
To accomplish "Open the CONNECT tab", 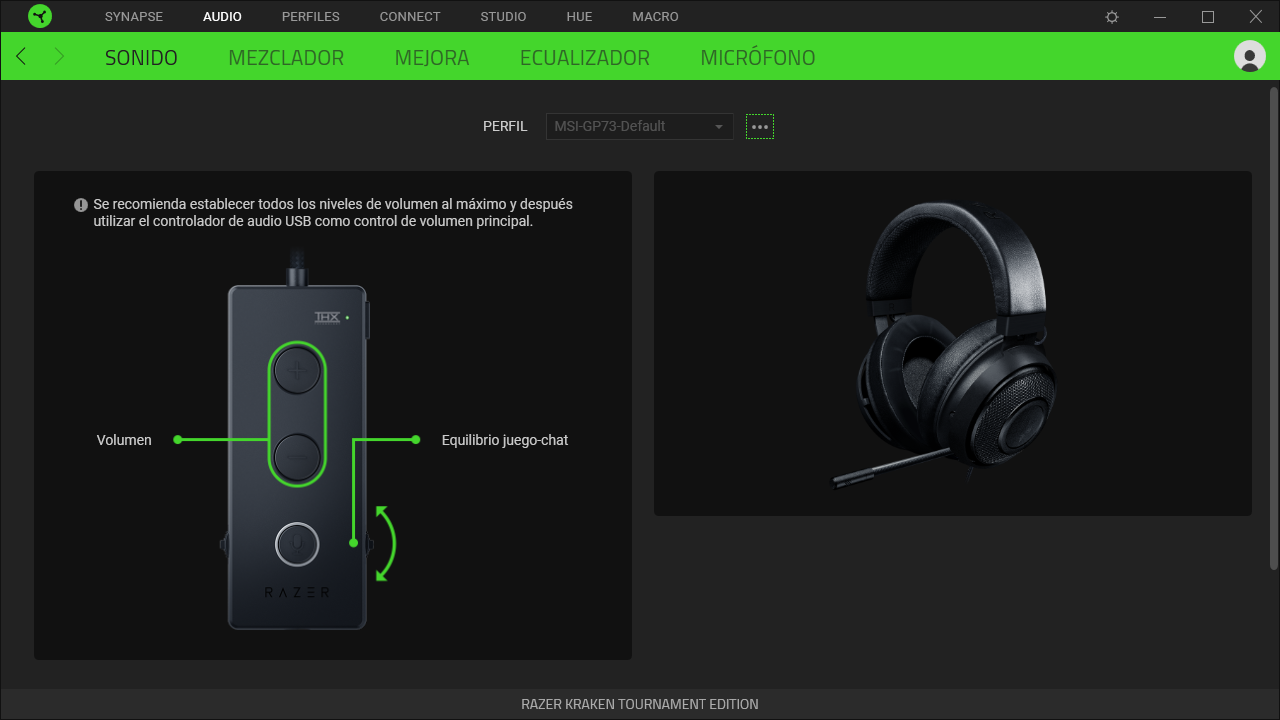I will [410, 17].
